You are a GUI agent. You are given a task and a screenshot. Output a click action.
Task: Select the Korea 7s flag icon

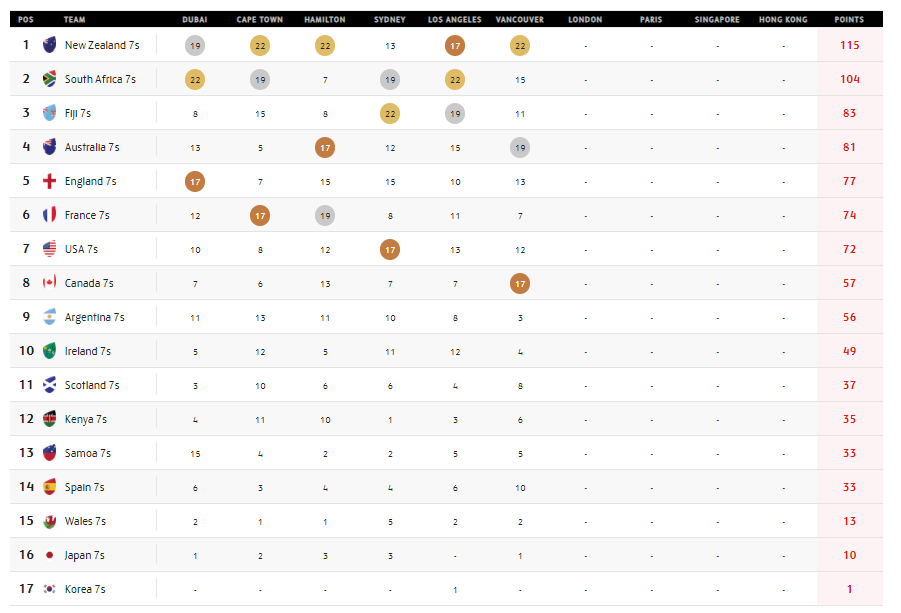[50, 589]
